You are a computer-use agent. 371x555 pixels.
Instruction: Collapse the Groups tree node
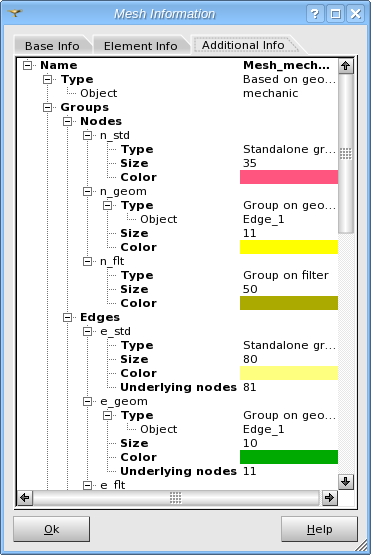47,107
